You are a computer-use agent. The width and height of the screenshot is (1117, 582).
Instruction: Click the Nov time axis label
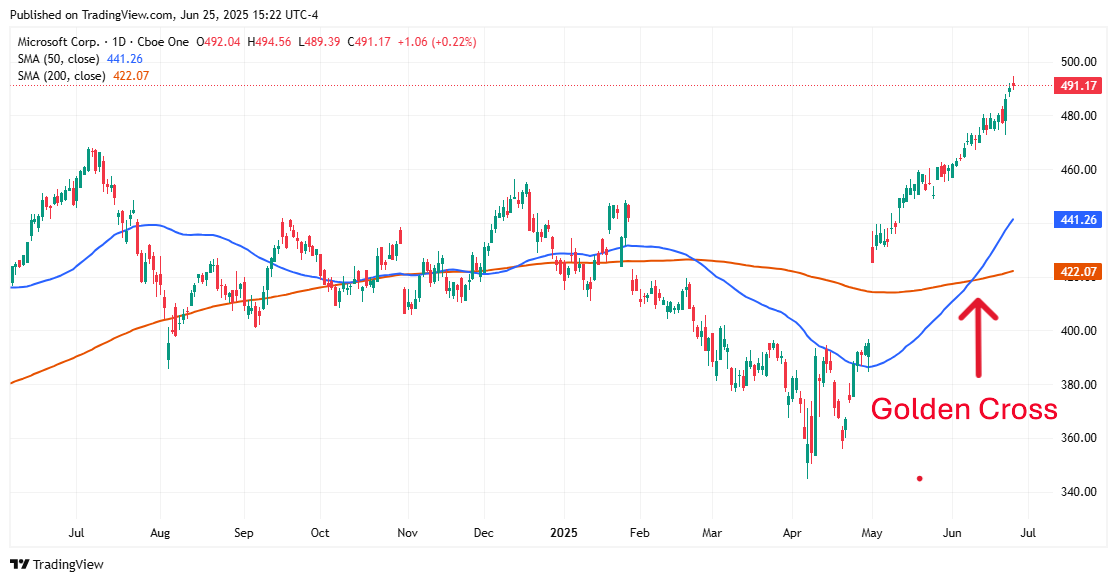pos(407,533)
